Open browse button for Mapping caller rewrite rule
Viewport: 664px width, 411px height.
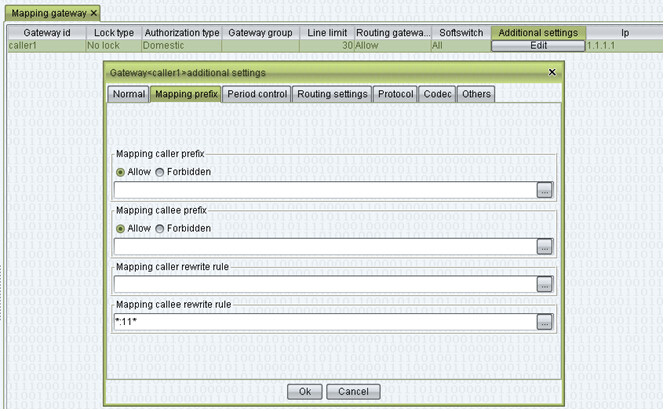click(x=544, y=284)
